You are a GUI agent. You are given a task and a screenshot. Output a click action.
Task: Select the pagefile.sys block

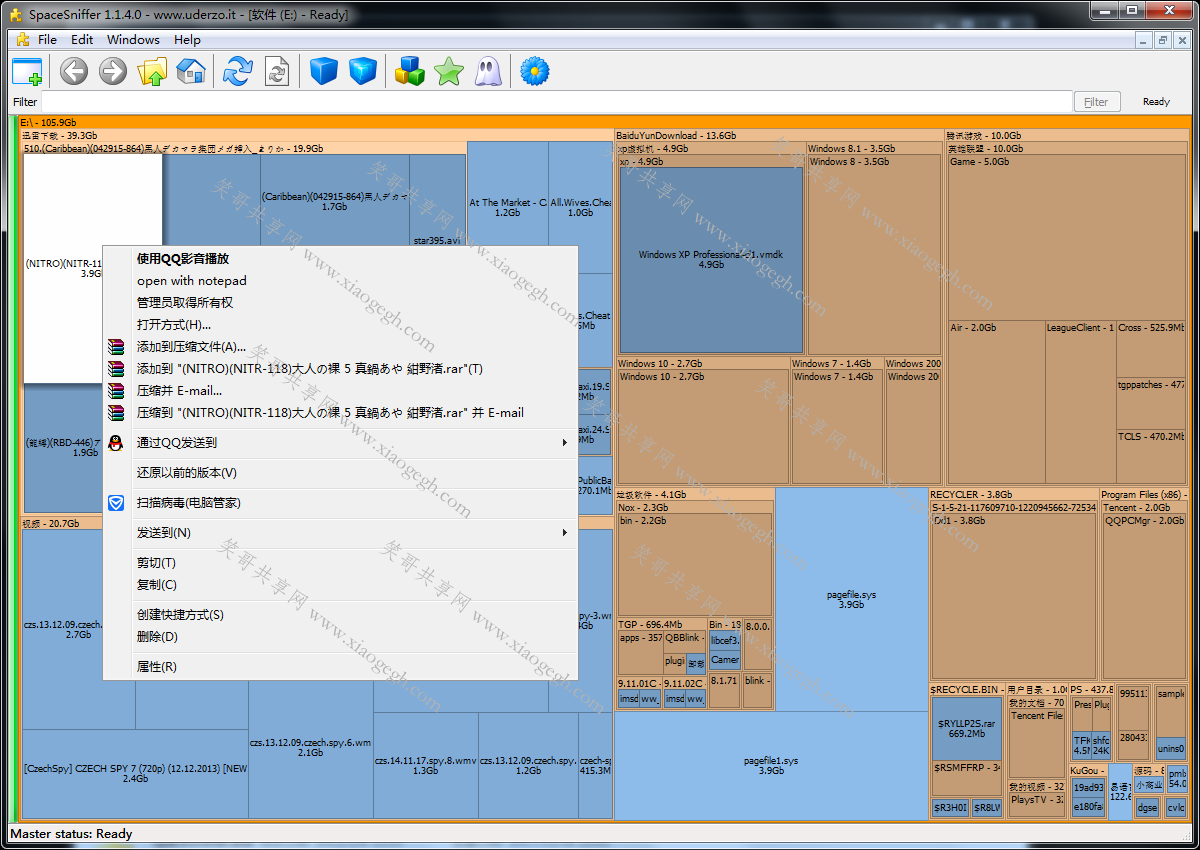tap(851, 599)
